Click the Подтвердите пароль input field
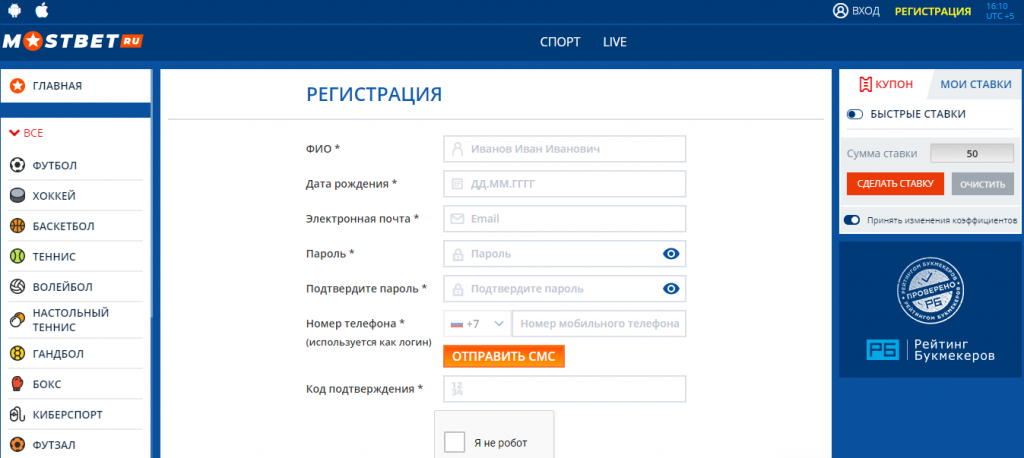 point(564,289)
